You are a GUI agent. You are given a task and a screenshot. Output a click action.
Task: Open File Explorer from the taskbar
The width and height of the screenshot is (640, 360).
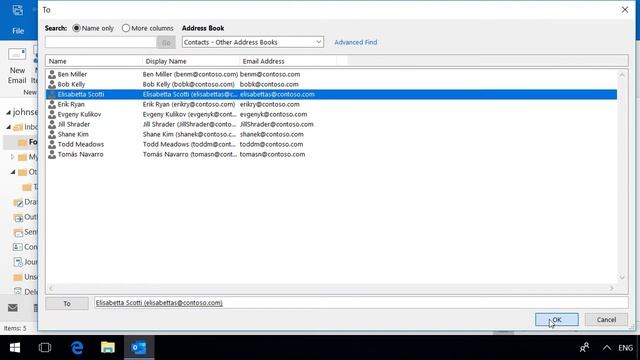[108, 347]
